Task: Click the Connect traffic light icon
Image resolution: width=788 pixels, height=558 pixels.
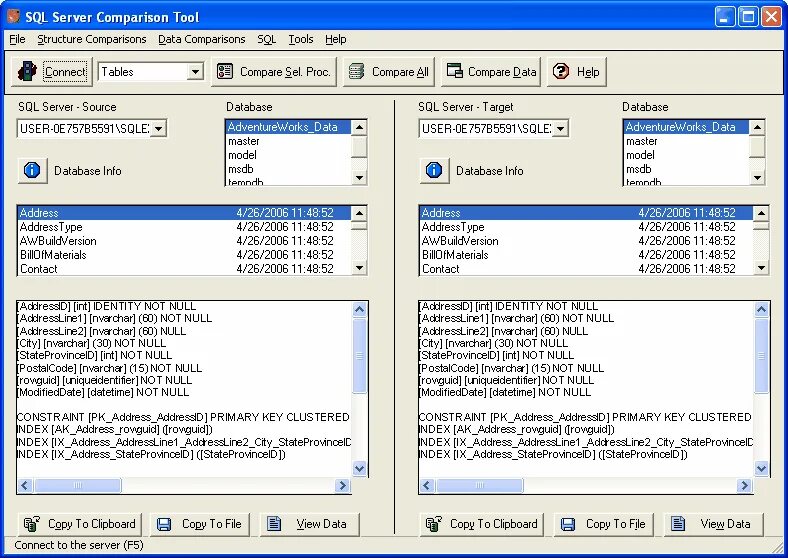Action: [27, 71]
